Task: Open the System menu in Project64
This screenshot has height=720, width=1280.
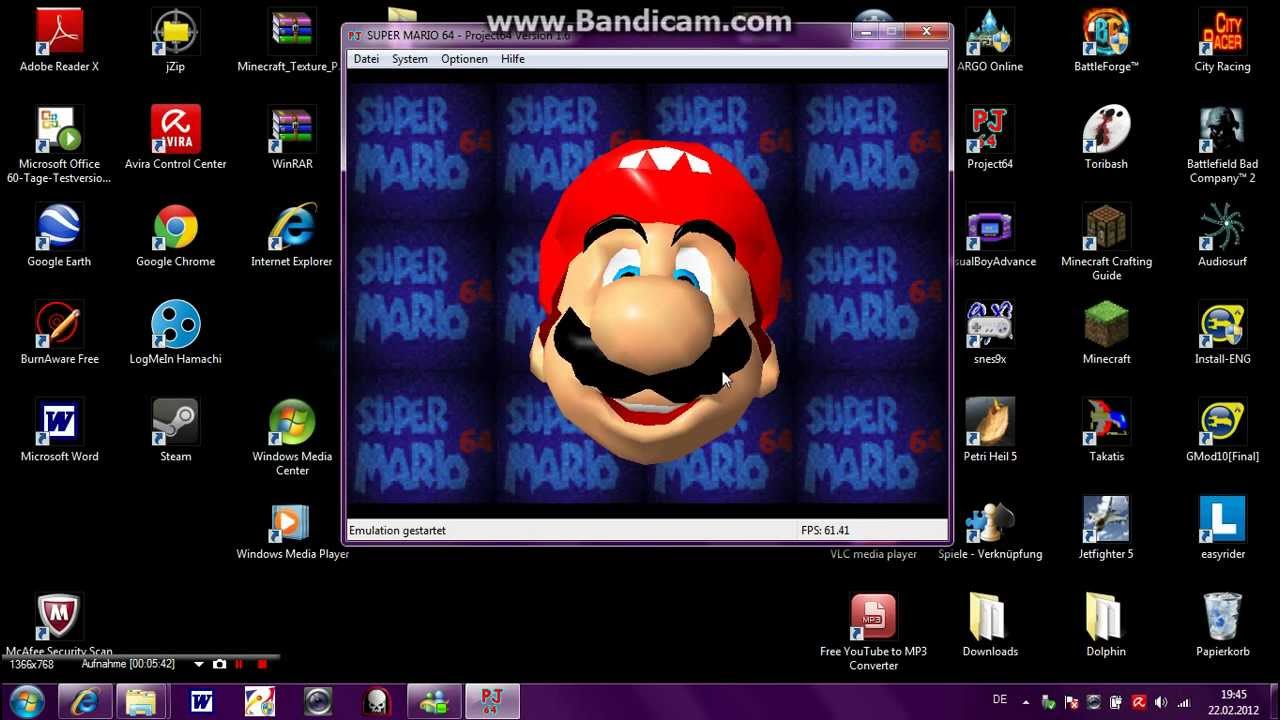Action: tap(410, 59)
